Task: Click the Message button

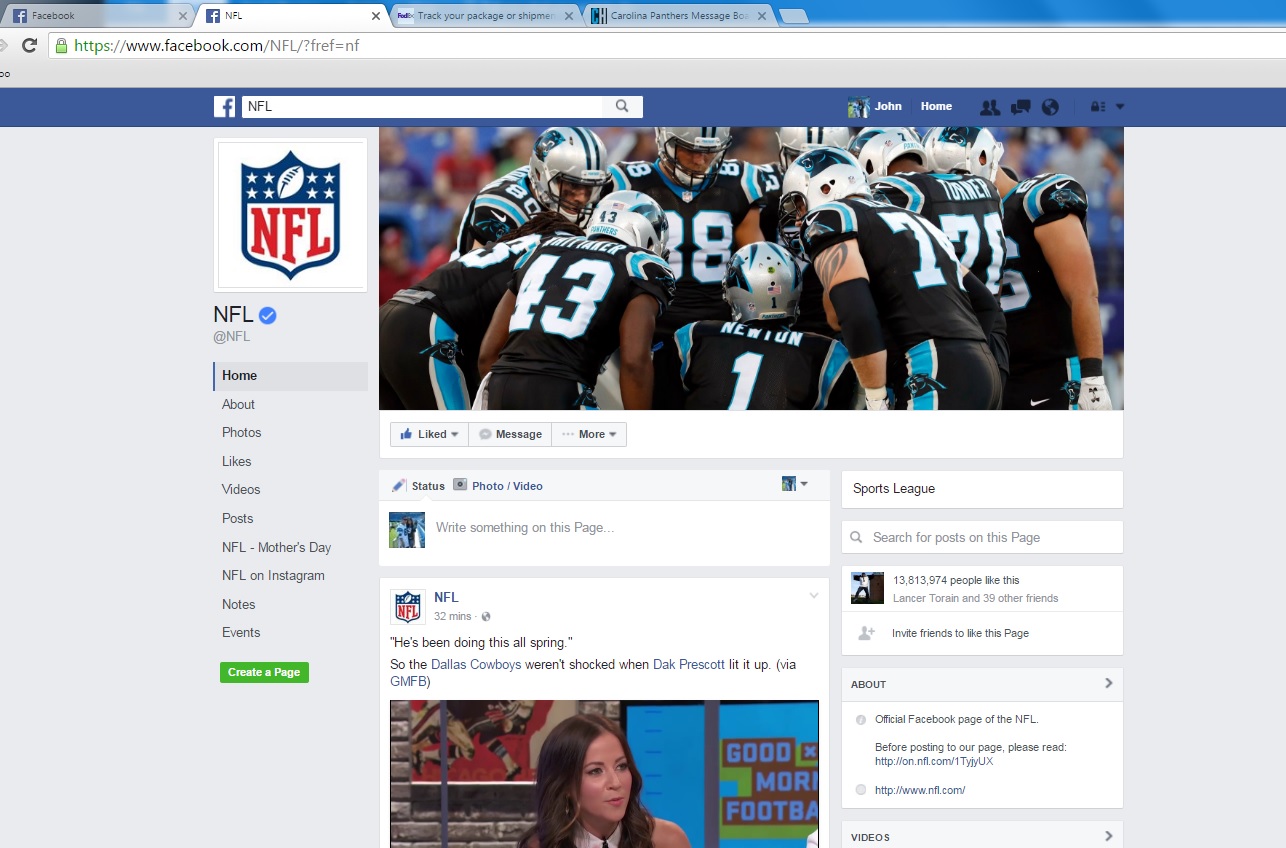Action: (x=510, y=434)
